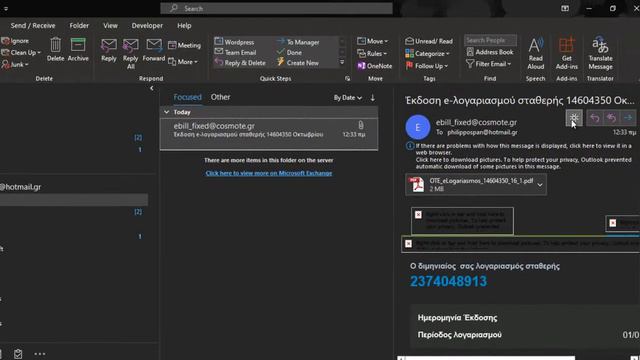Run the Wordpress quick step
Viewport: 640px width, 360px height.
(x=234, y=42)
